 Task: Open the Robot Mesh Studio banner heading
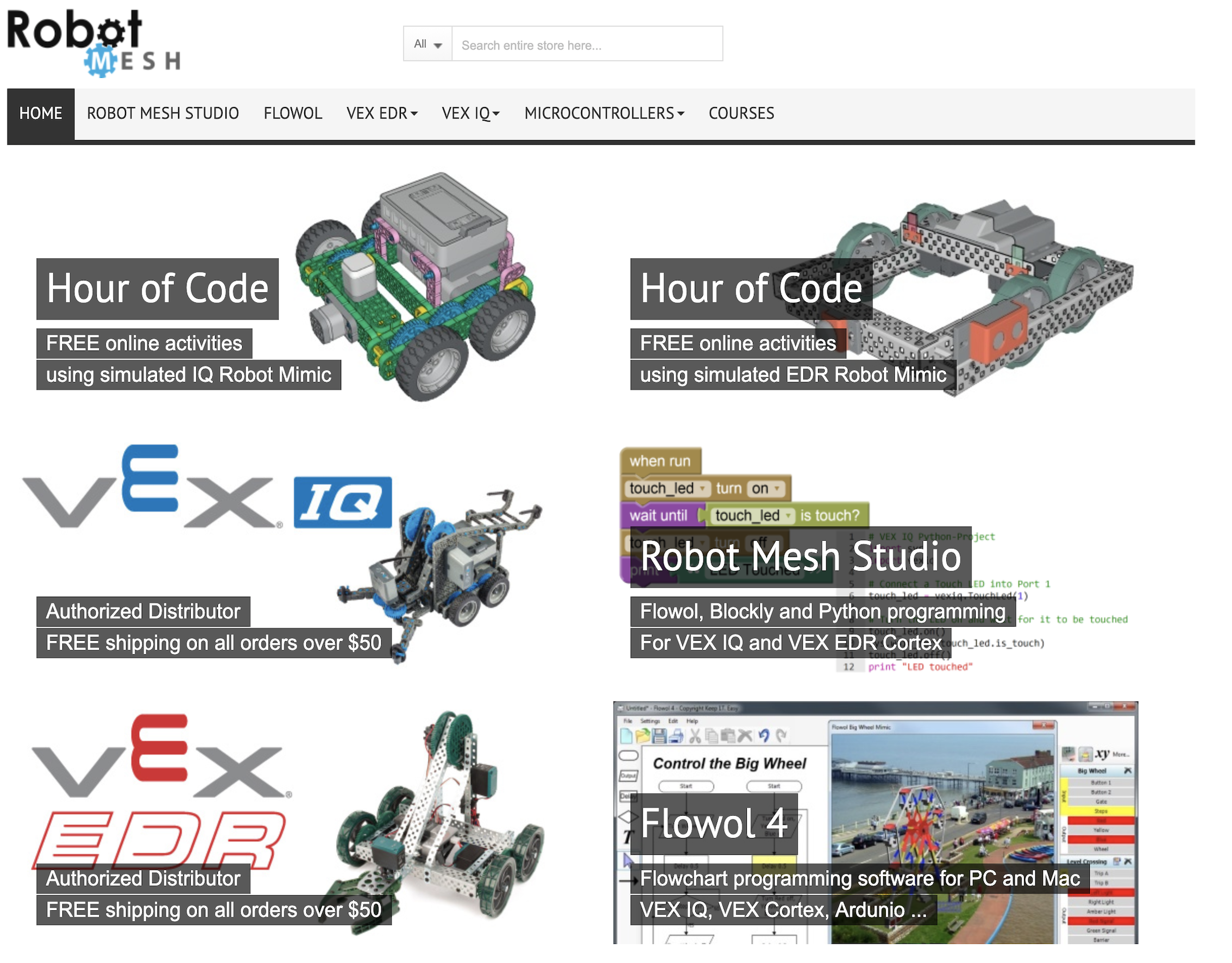(x=801, y=556)
